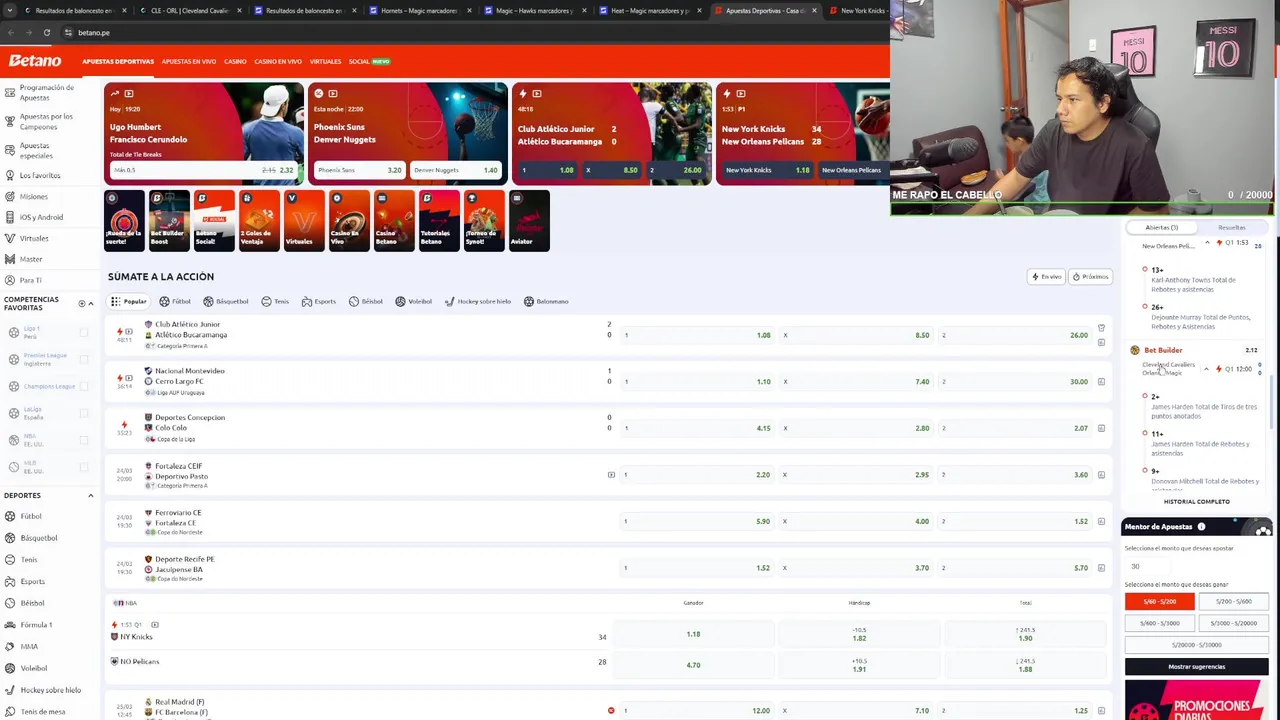
Task: Open Hockey sobre hielo icon in sidebar
Action: pos(10,690)
